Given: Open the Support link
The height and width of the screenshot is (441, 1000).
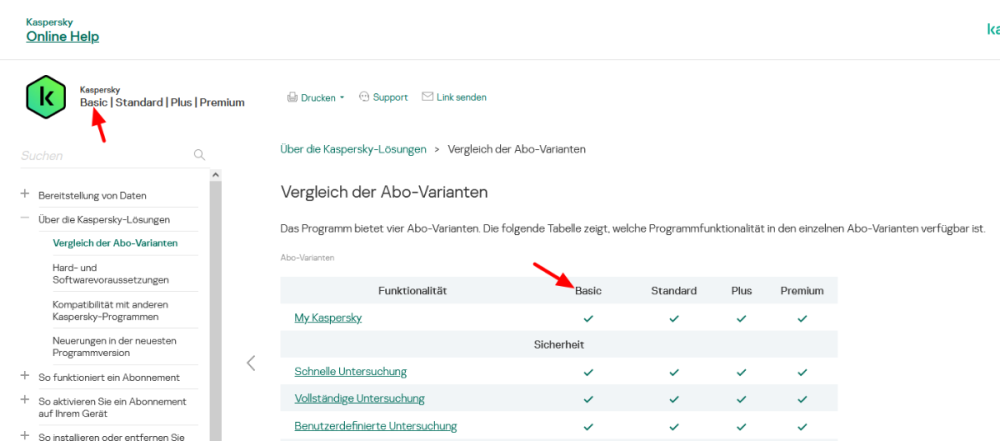Looking at the screenshot, I should pos(390,98).
